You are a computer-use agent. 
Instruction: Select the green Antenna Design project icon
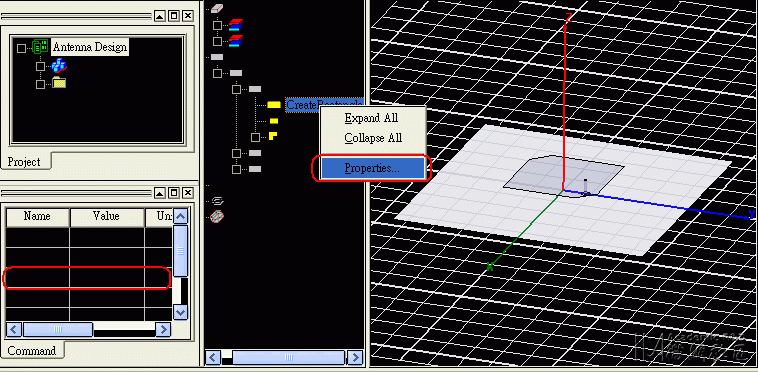coord(40,47)
